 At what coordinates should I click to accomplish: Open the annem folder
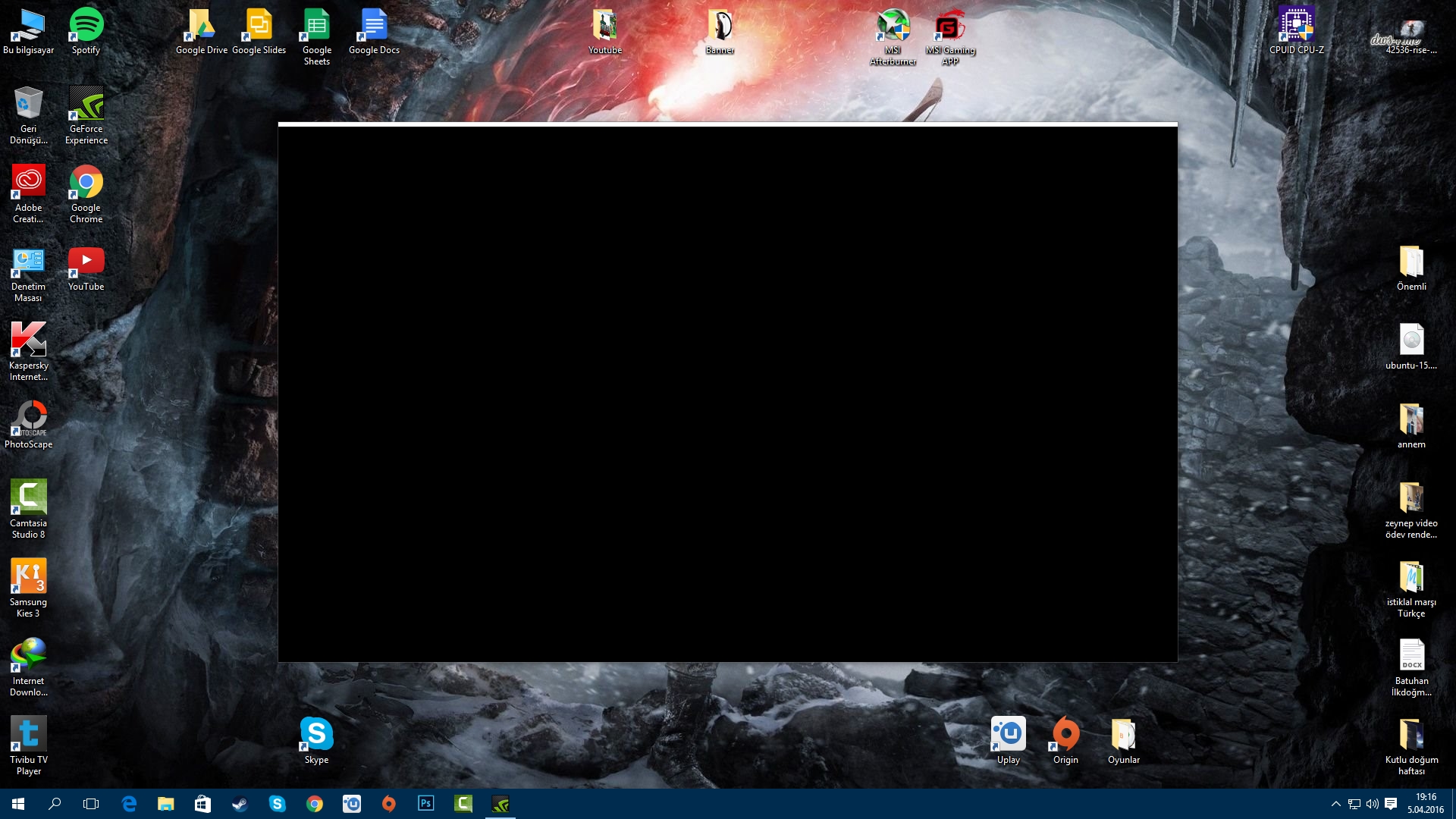[1411, 425]
